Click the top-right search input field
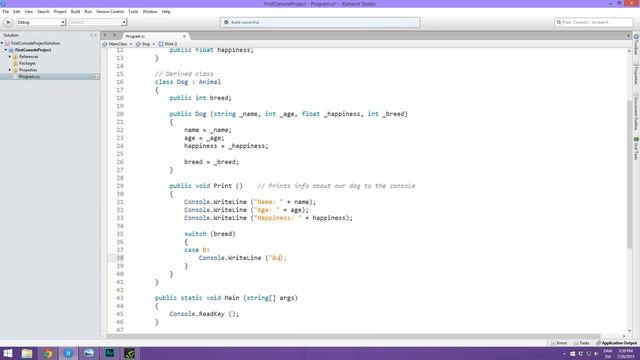 [x=594, y=22]
